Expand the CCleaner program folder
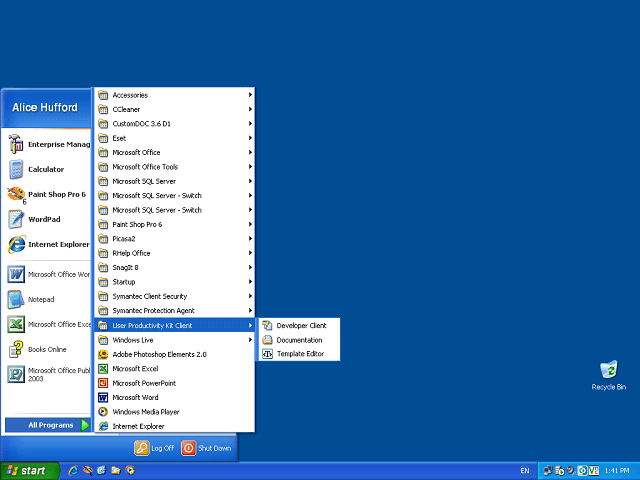 (x=174, y=109)
